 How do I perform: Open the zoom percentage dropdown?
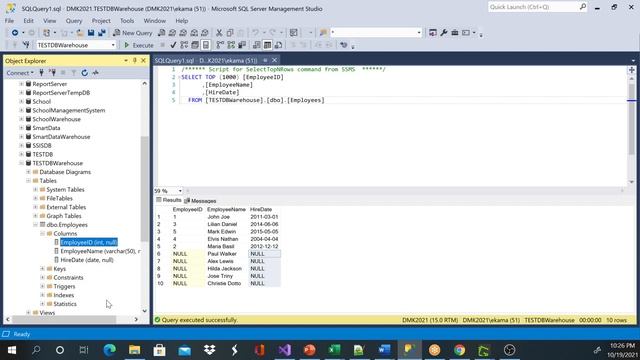click(180, 191)
